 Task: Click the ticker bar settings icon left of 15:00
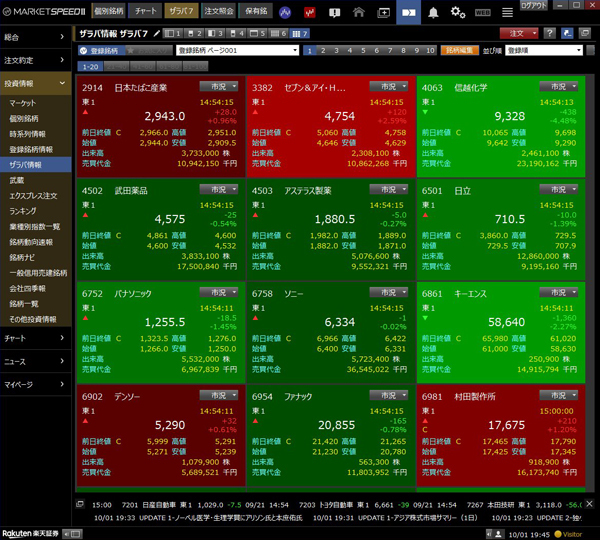pos(80,504)
